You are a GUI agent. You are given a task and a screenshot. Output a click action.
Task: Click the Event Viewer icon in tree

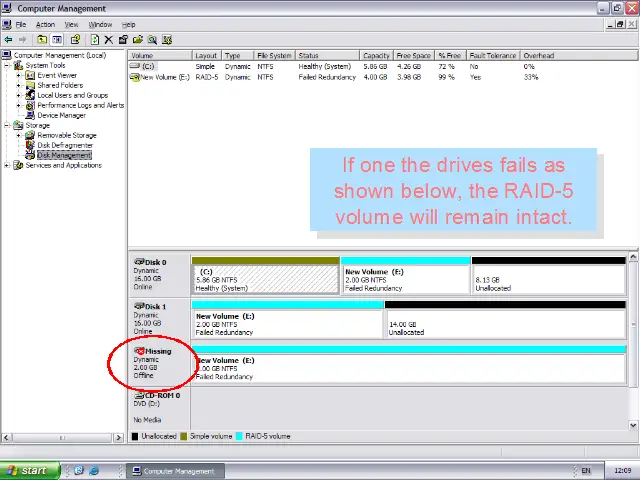[x=30, y=76]
